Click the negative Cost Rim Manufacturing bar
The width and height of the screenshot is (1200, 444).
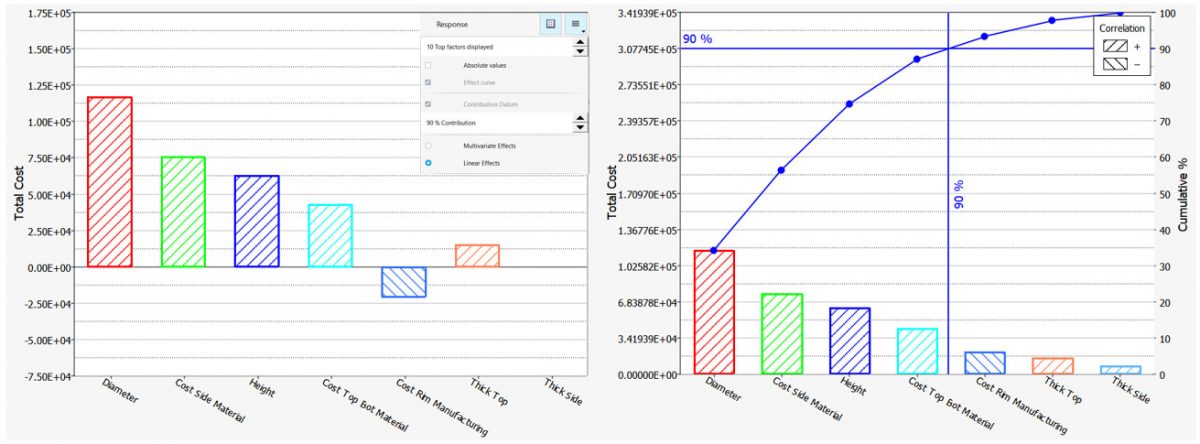pyautogui.click(x=403, y=282)
